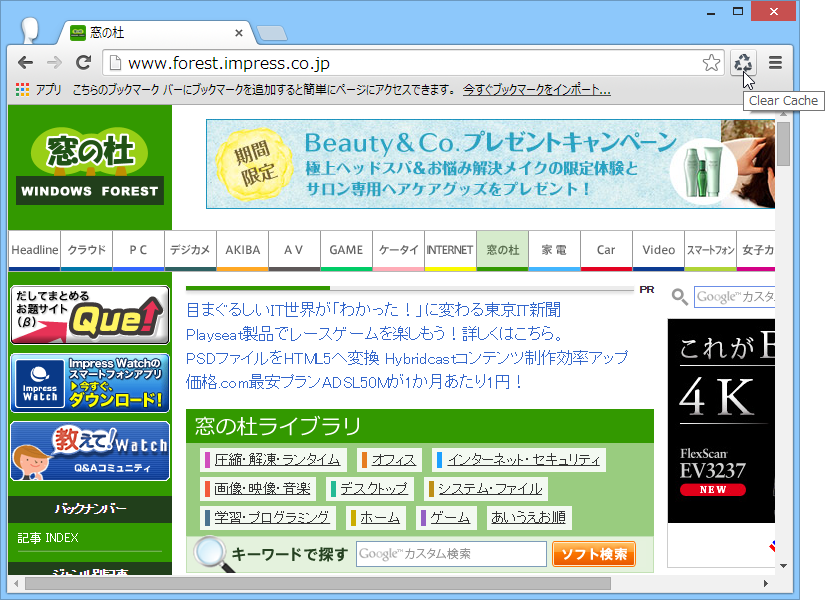Image resolution: width=825 pixels, height=600 pixels.
Task: Reload the current page
Action: pos(83,62)
